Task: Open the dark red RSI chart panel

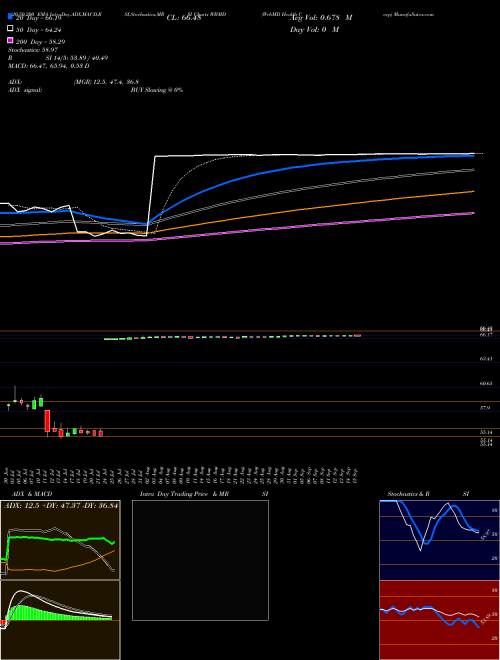Action: tap(439, 620)
